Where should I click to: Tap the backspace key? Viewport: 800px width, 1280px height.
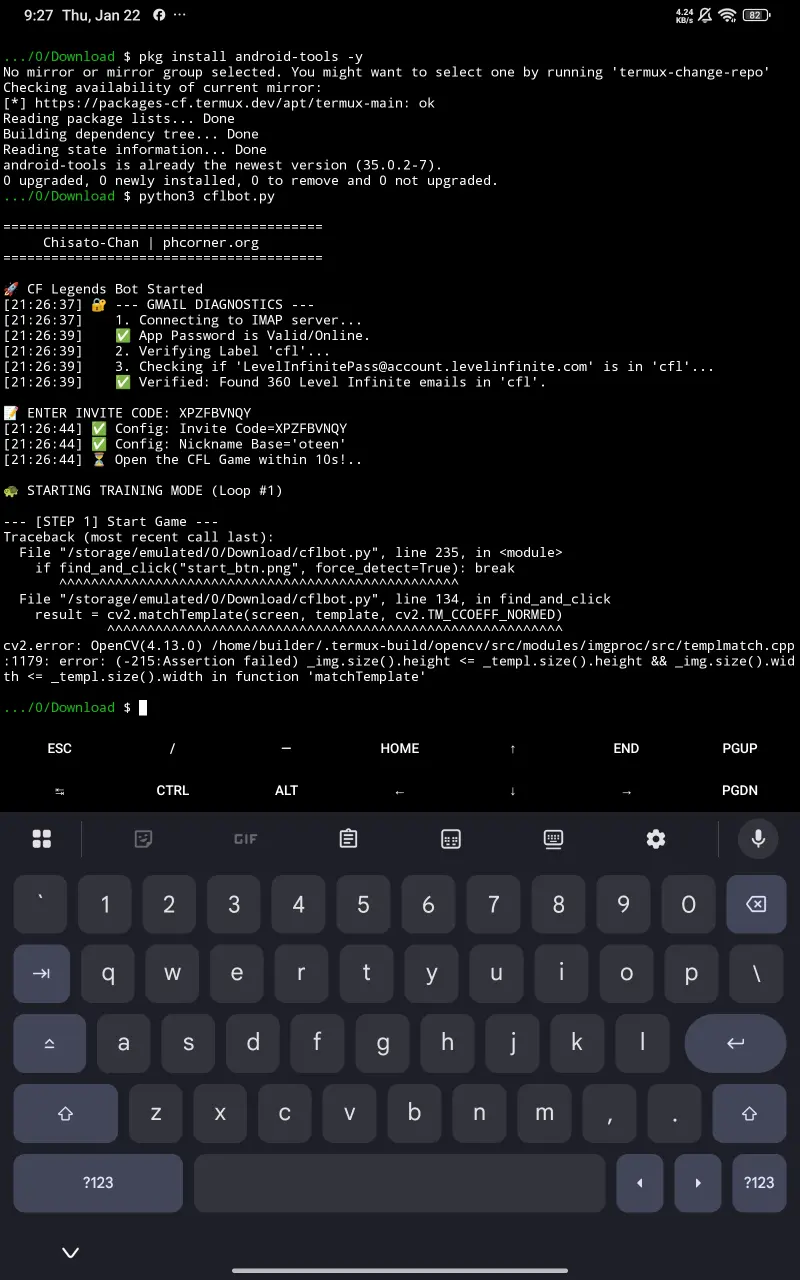[x=757, y=904]
